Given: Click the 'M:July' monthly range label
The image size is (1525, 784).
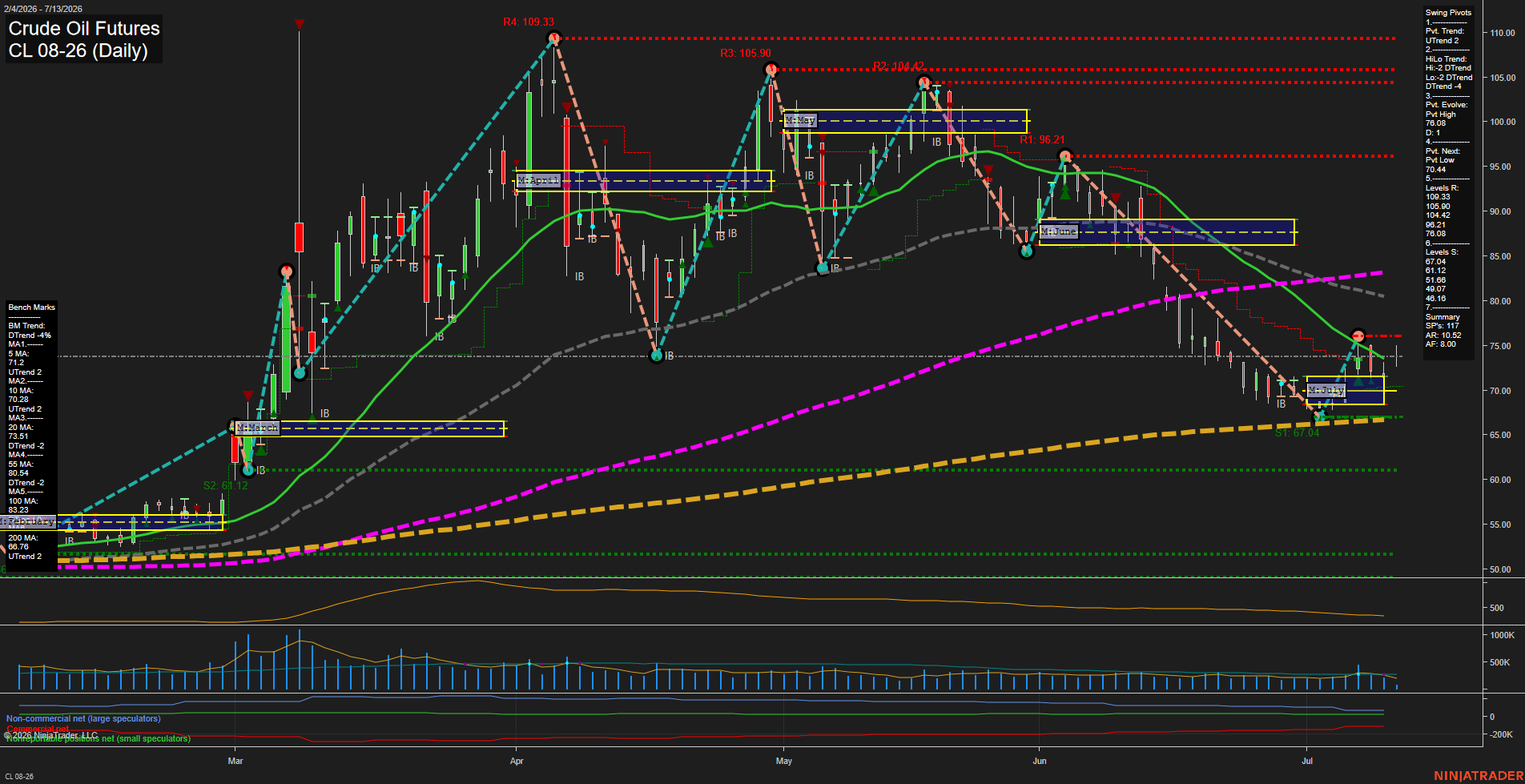Looking at the screenshot, I should [x=1326, y=390].
